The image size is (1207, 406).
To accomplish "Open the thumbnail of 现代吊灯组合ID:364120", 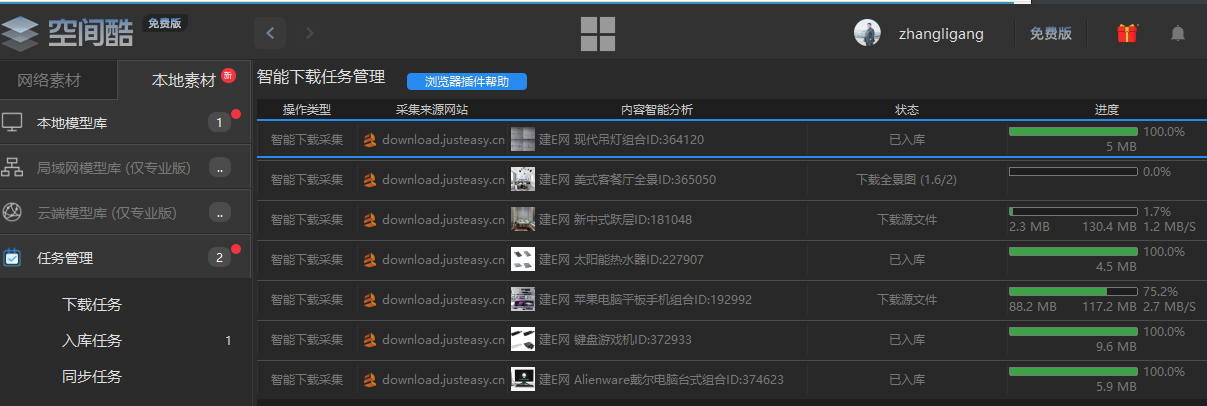I will coord(523,139).
